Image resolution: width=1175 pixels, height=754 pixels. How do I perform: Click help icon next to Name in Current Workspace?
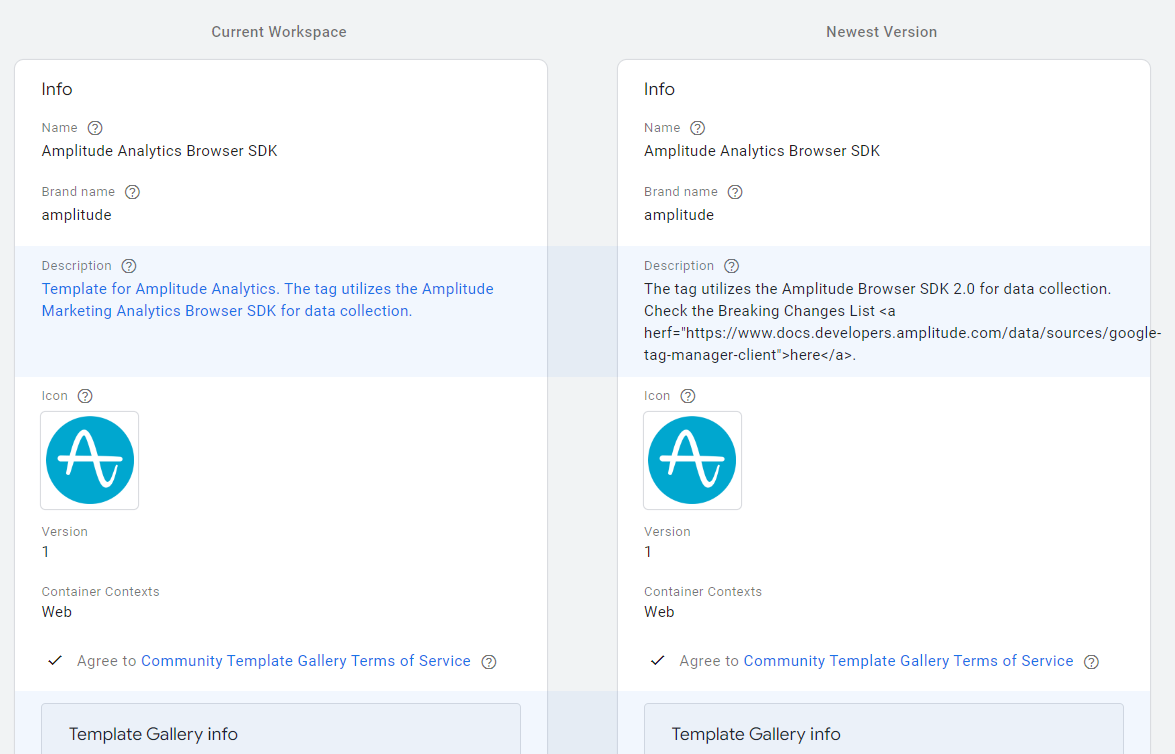click(95, 128)
